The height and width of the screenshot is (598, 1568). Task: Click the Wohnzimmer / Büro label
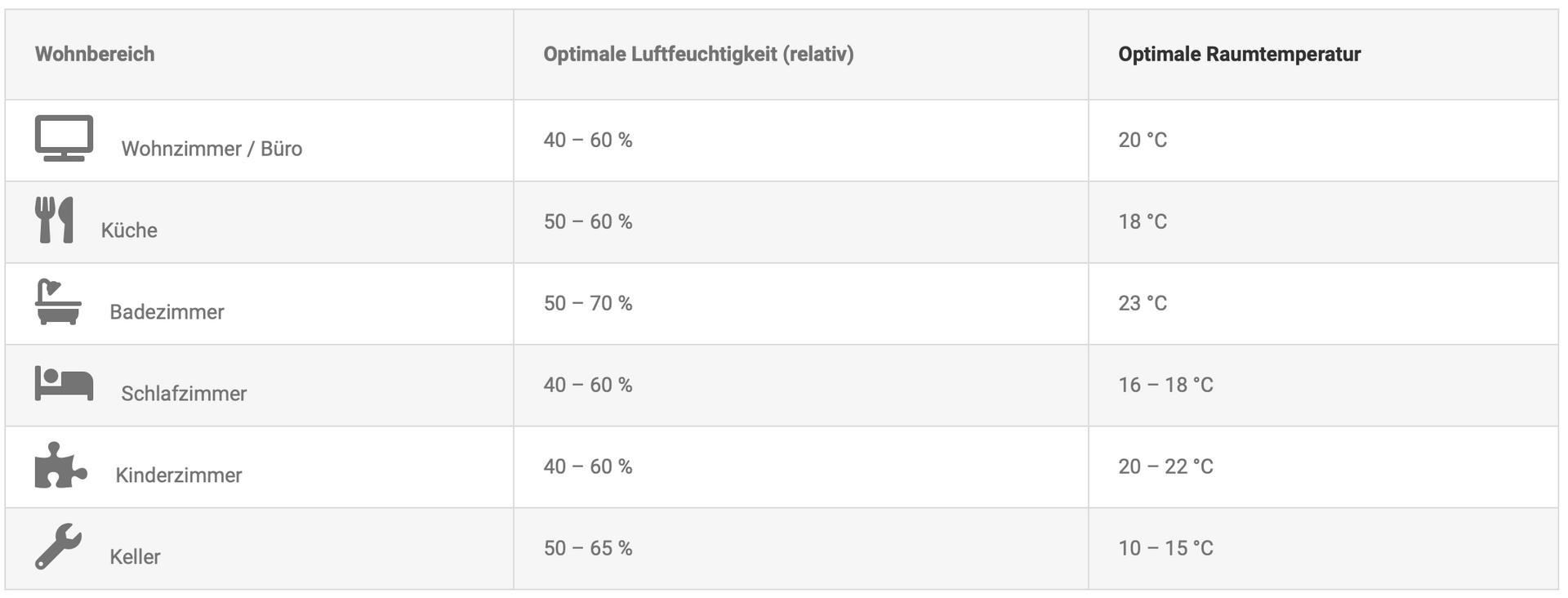(x=212, y=149)
